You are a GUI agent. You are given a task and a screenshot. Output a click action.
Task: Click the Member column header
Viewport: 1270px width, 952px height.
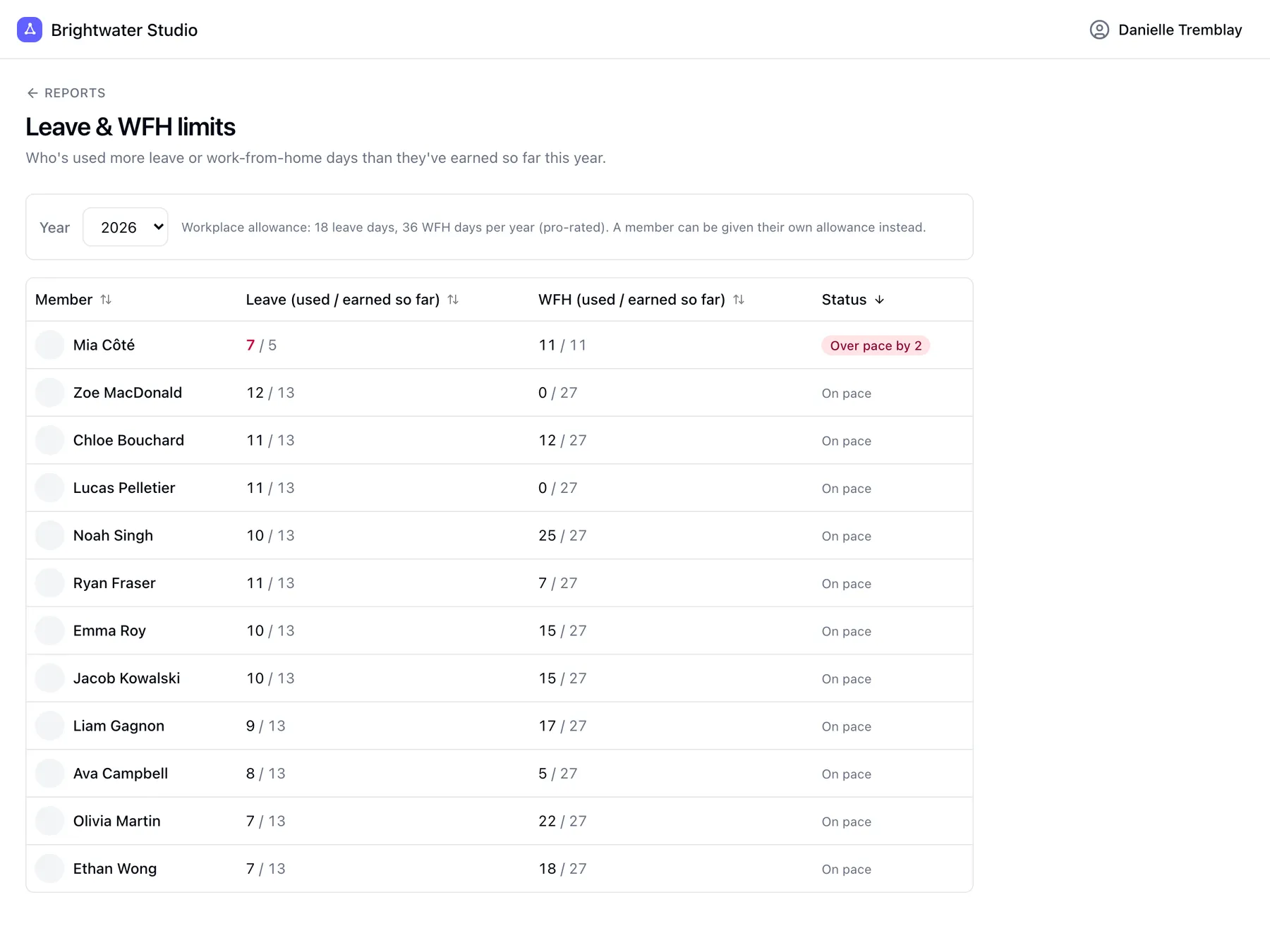[73, 300]
